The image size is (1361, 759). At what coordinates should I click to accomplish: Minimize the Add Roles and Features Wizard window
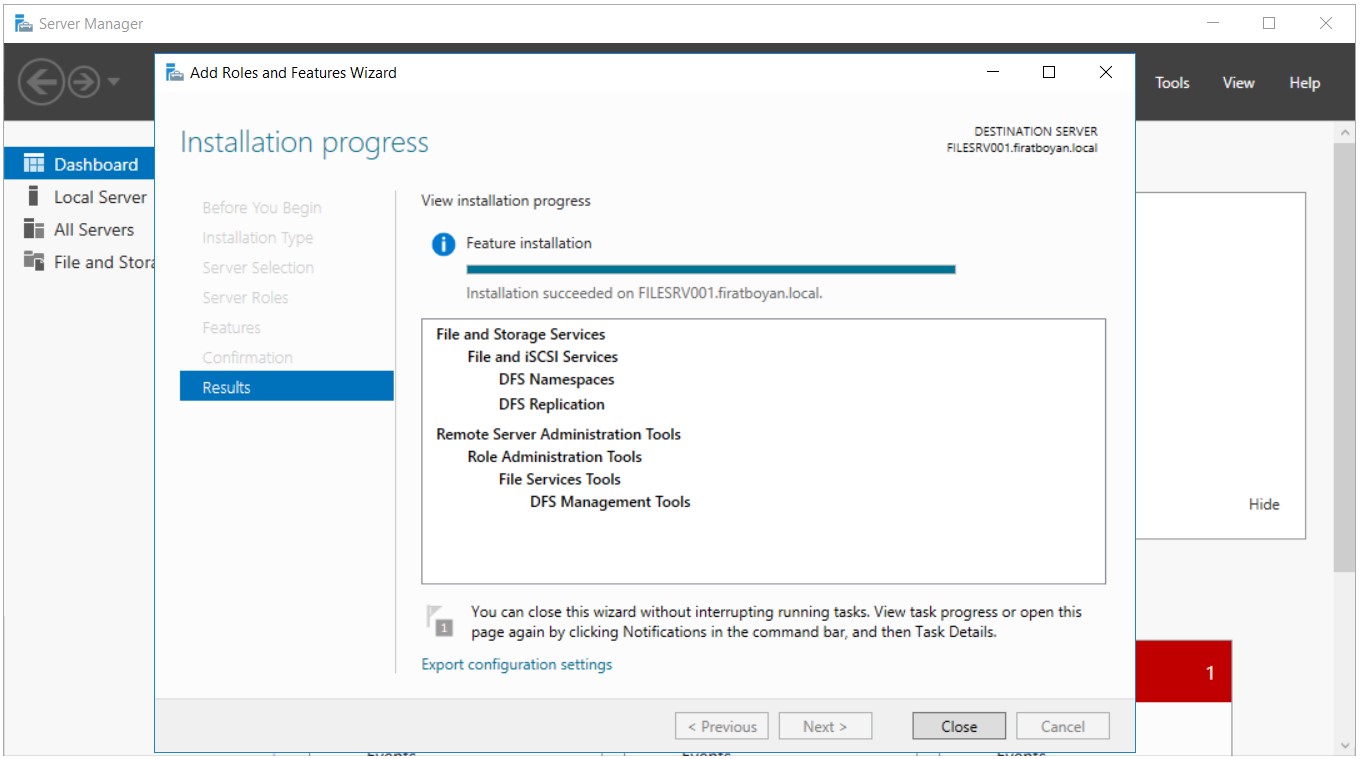click(x=993, y=72)
